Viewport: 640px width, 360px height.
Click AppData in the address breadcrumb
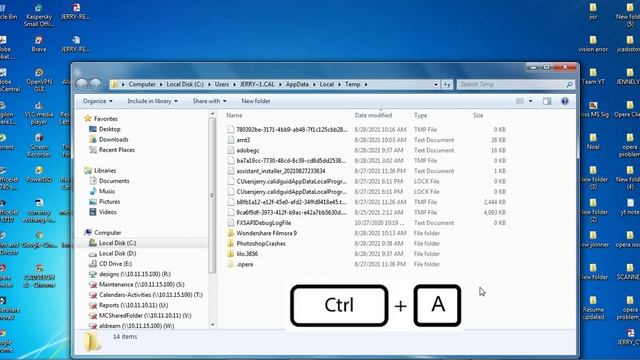(x=297, y=84)
